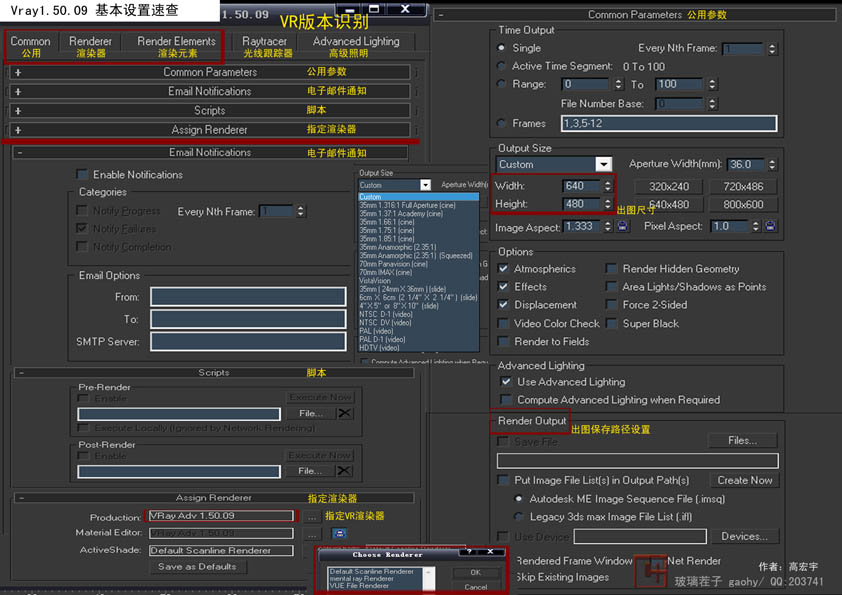The height and width of the screenshot is (595, 842).
Task: Expand the plus-marked Common Parameters rollout
Action: point(209,72)
